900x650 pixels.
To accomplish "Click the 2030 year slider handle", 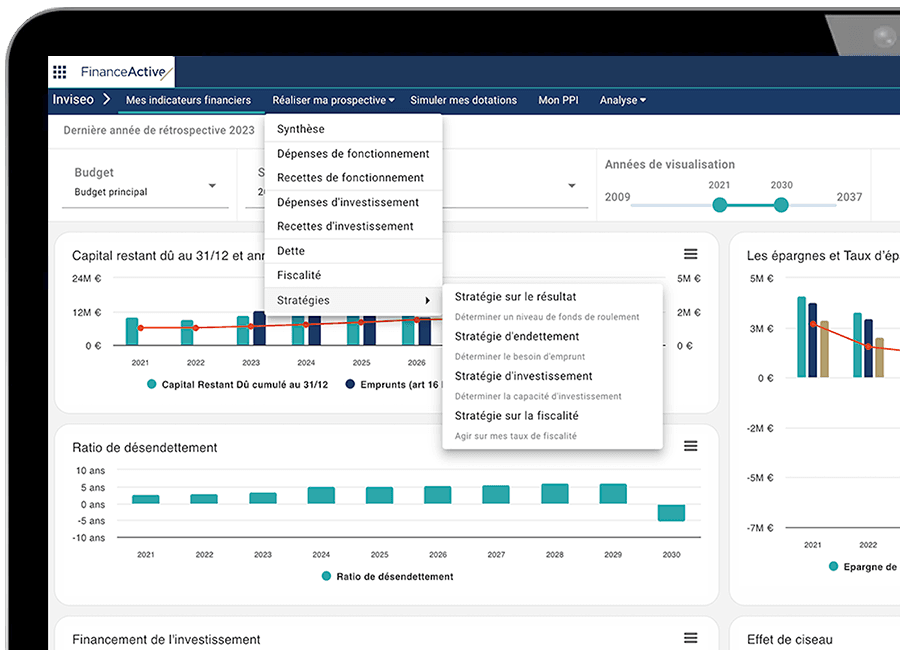I will 781,205.
